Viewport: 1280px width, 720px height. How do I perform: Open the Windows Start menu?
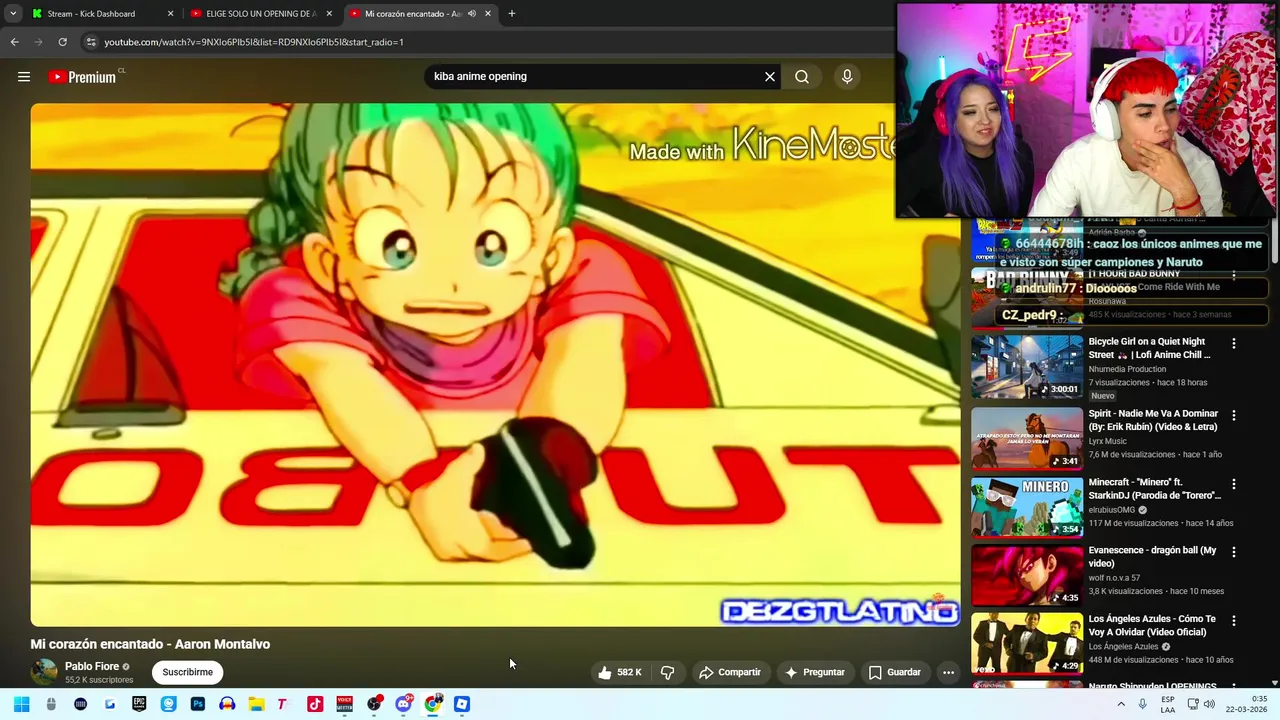[22, 704]
